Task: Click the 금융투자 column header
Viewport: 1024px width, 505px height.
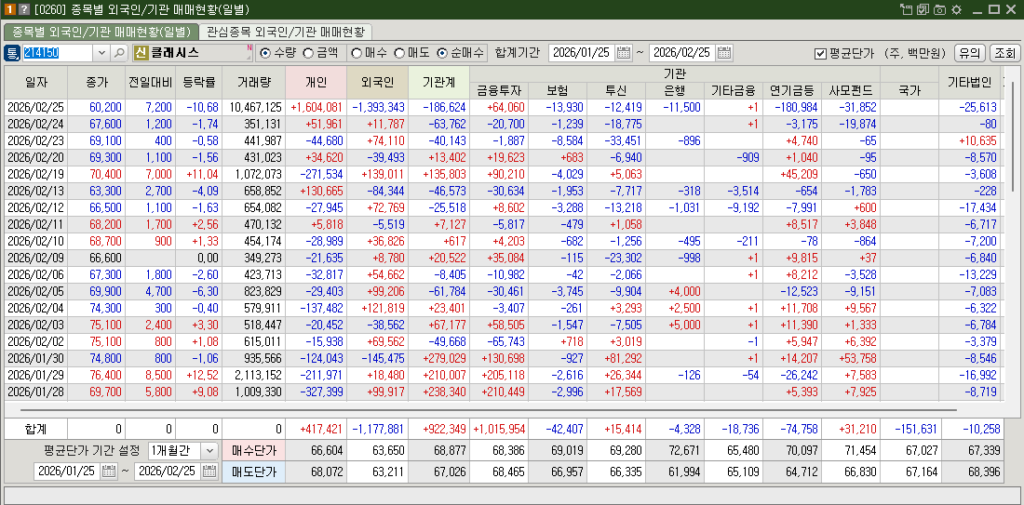Action: pos(499,91)
